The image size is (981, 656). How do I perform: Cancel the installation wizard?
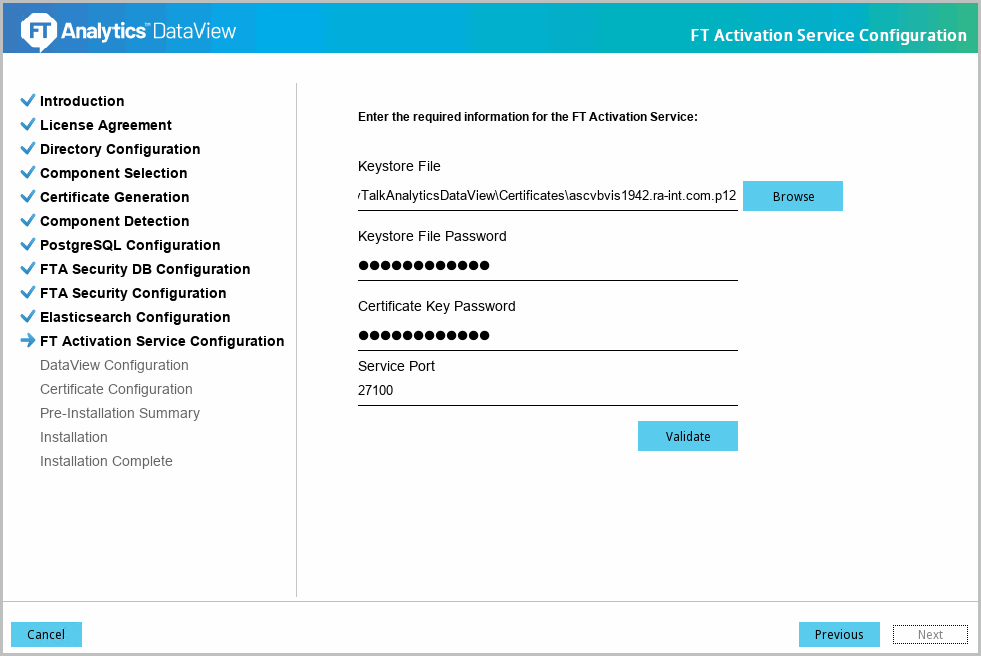46,634
